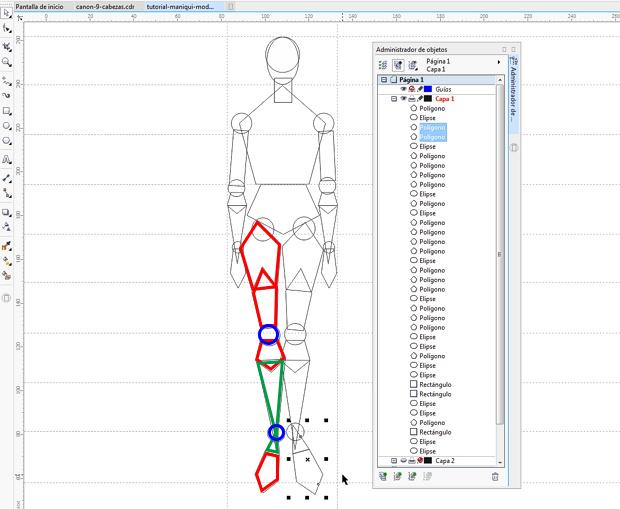
Task: Select the Capa 1 layer name
Action: 445,99
